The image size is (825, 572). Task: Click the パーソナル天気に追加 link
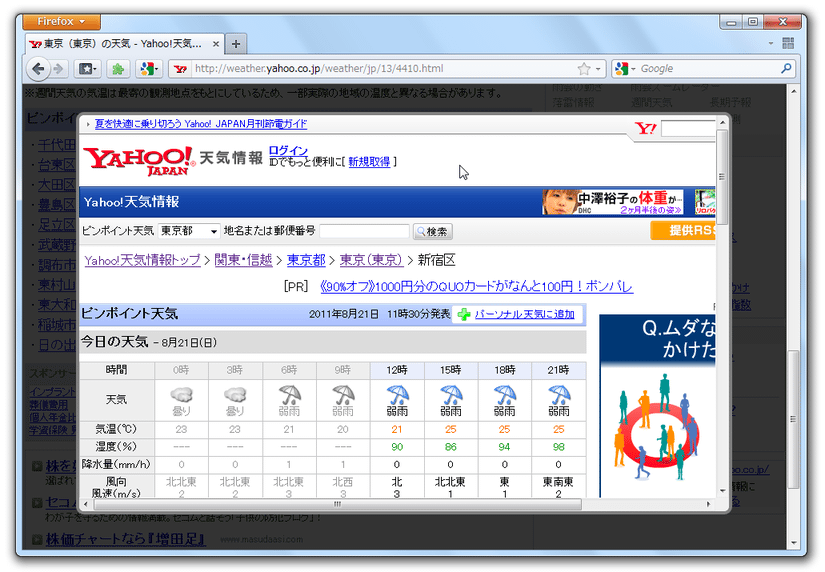point(525,314)
